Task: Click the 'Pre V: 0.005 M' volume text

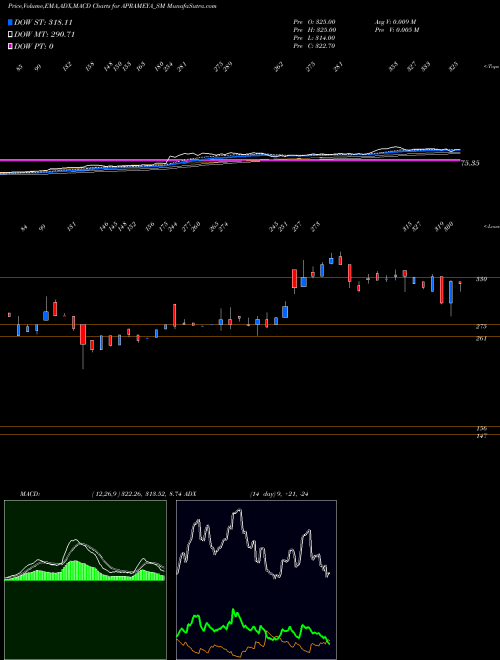Action: pos(396,30)
